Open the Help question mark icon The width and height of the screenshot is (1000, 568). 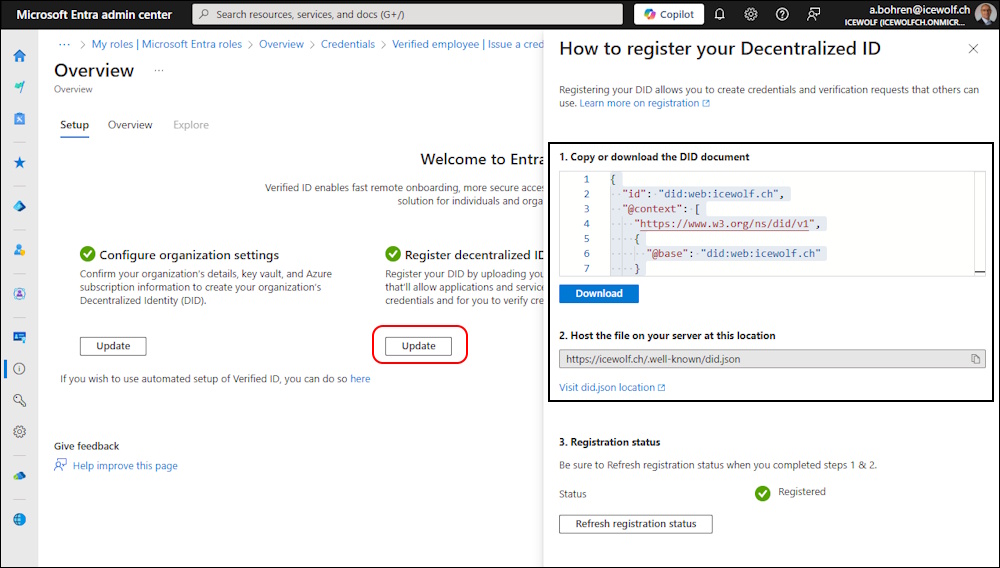point(782,14)
